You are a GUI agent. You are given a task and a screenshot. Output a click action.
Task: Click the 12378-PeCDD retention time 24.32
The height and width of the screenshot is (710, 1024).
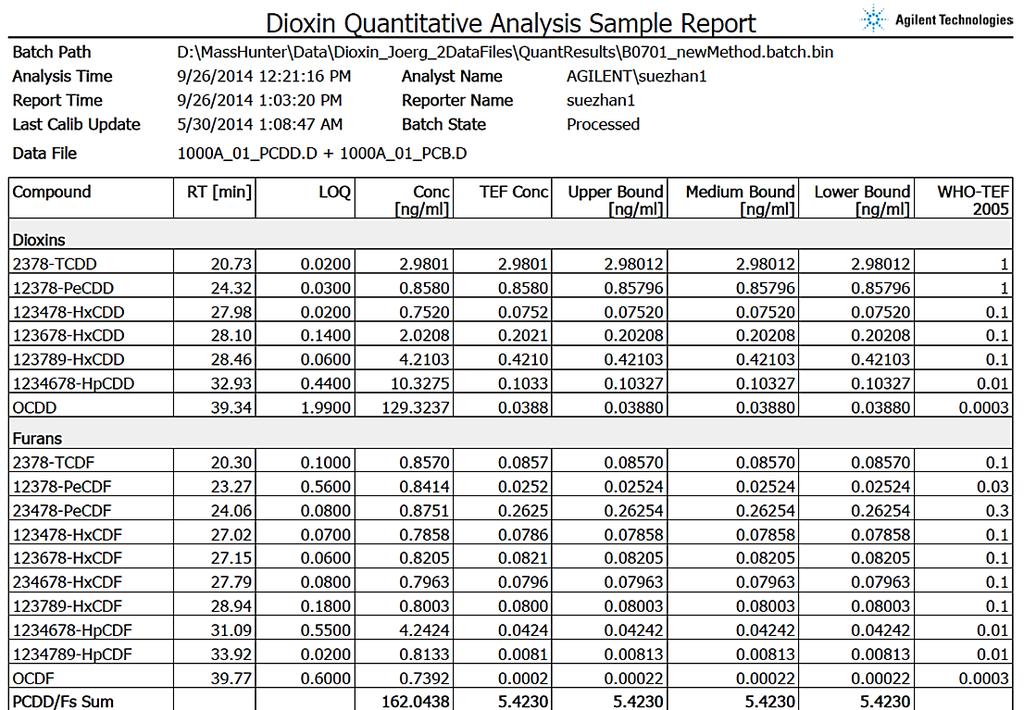click(231, 288)
